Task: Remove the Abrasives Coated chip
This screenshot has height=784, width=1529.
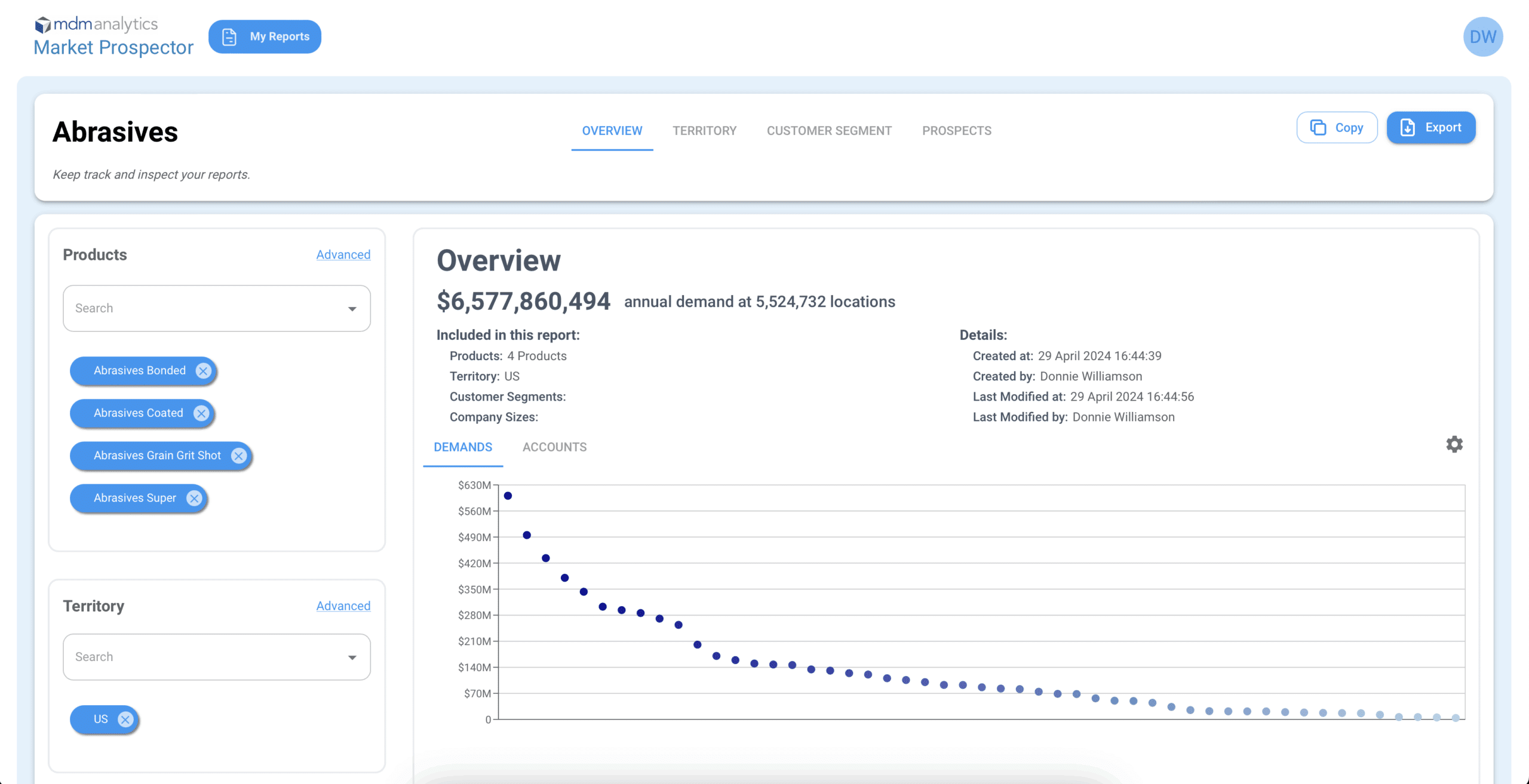Action: 201,413
